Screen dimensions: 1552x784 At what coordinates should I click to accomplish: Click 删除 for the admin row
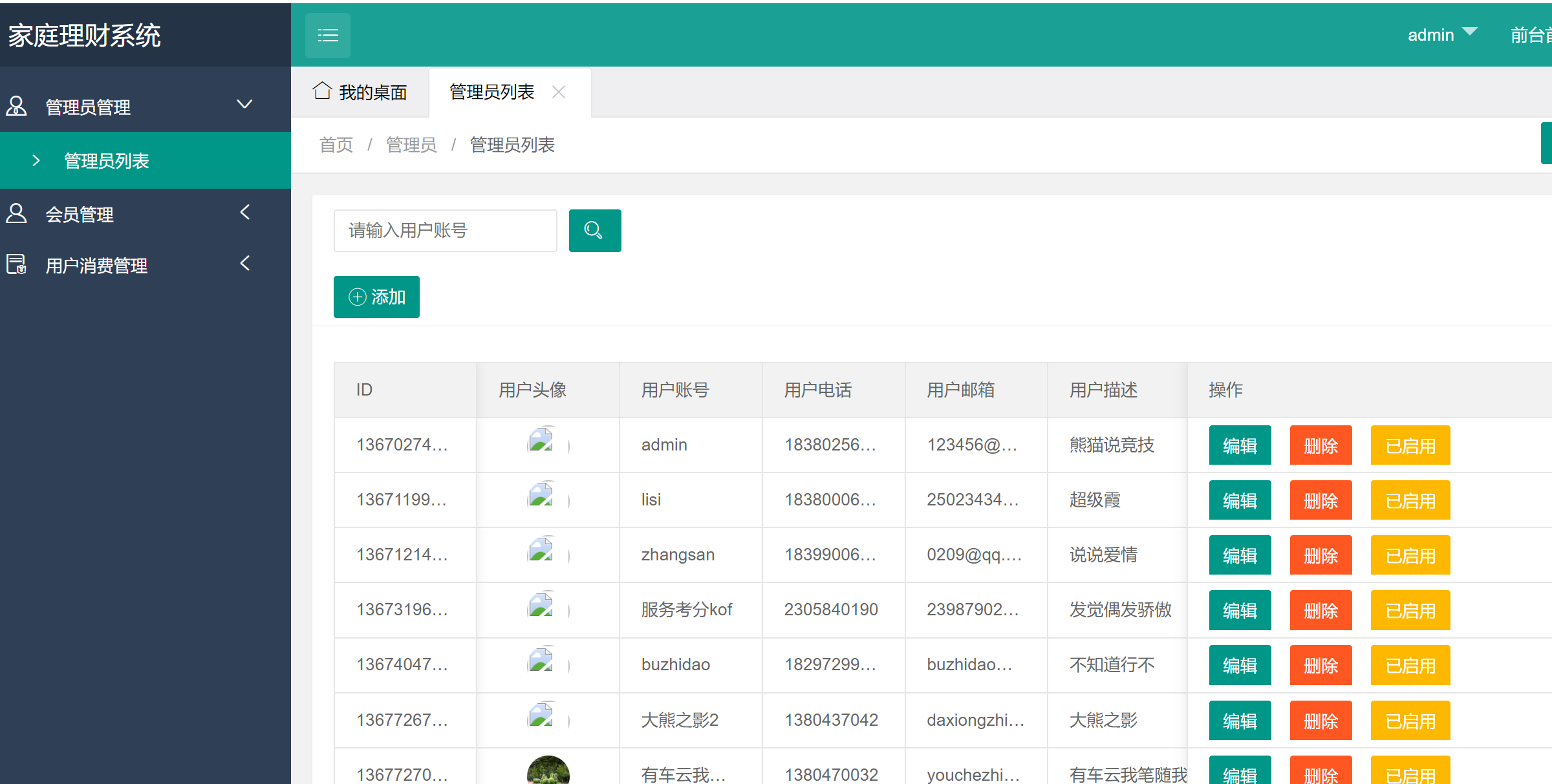pyautogui.click(x=1320, y=445)
